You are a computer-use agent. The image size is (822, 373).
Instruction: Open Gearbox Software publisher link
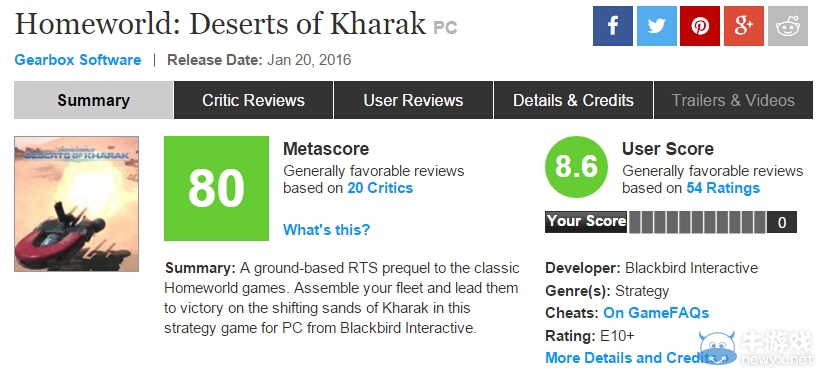pos(78,60)
